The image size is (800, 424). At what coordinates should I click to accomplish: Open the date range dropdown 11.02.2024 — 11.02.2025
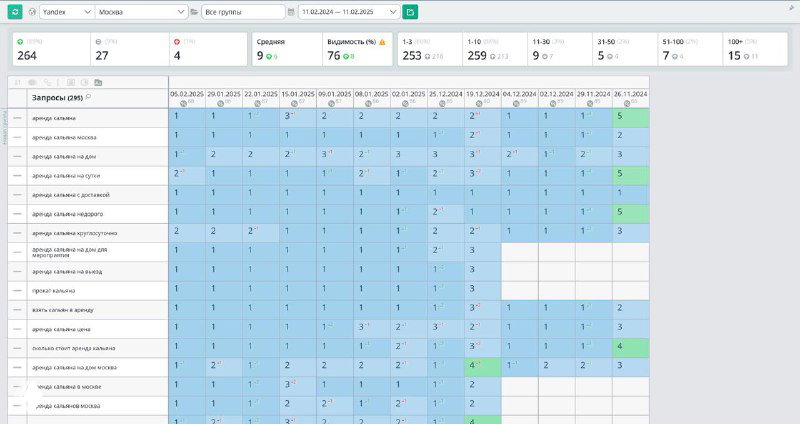coord(349,12)
